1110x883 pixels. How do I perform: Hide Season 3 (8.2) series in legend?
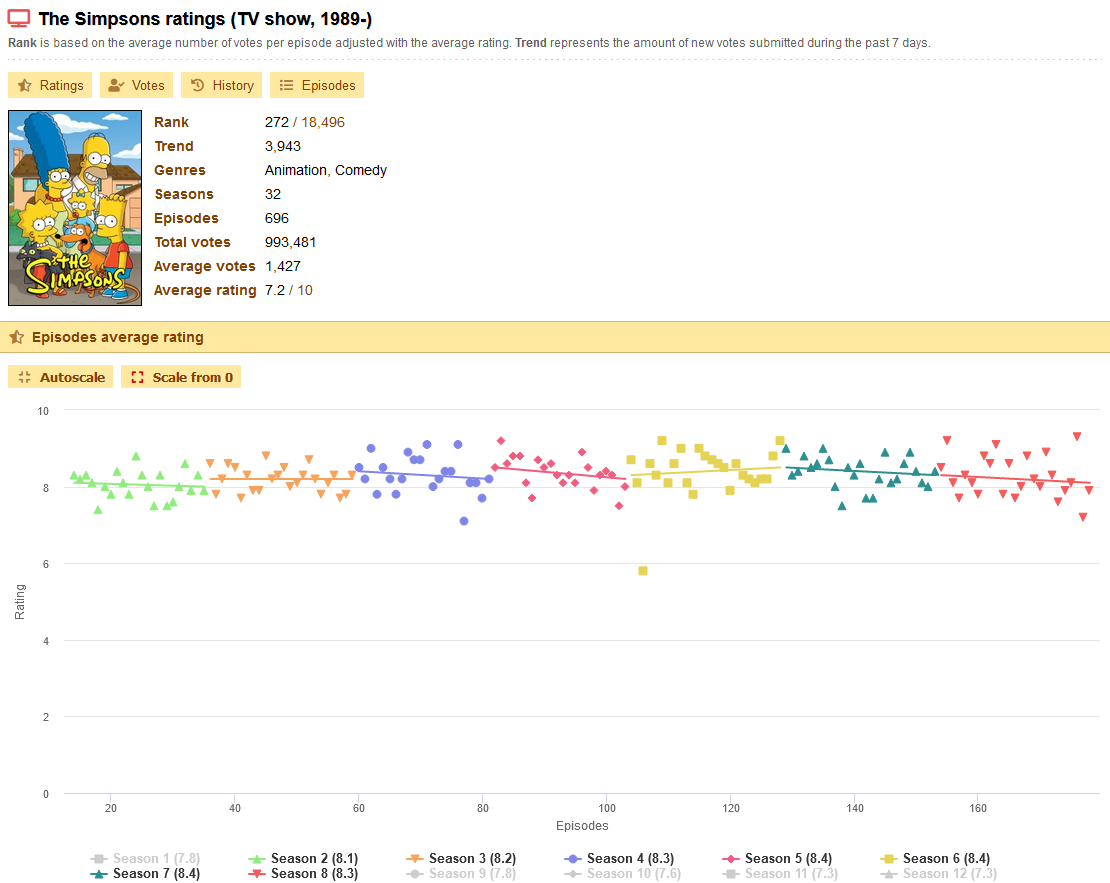click(x=461, y=858)
